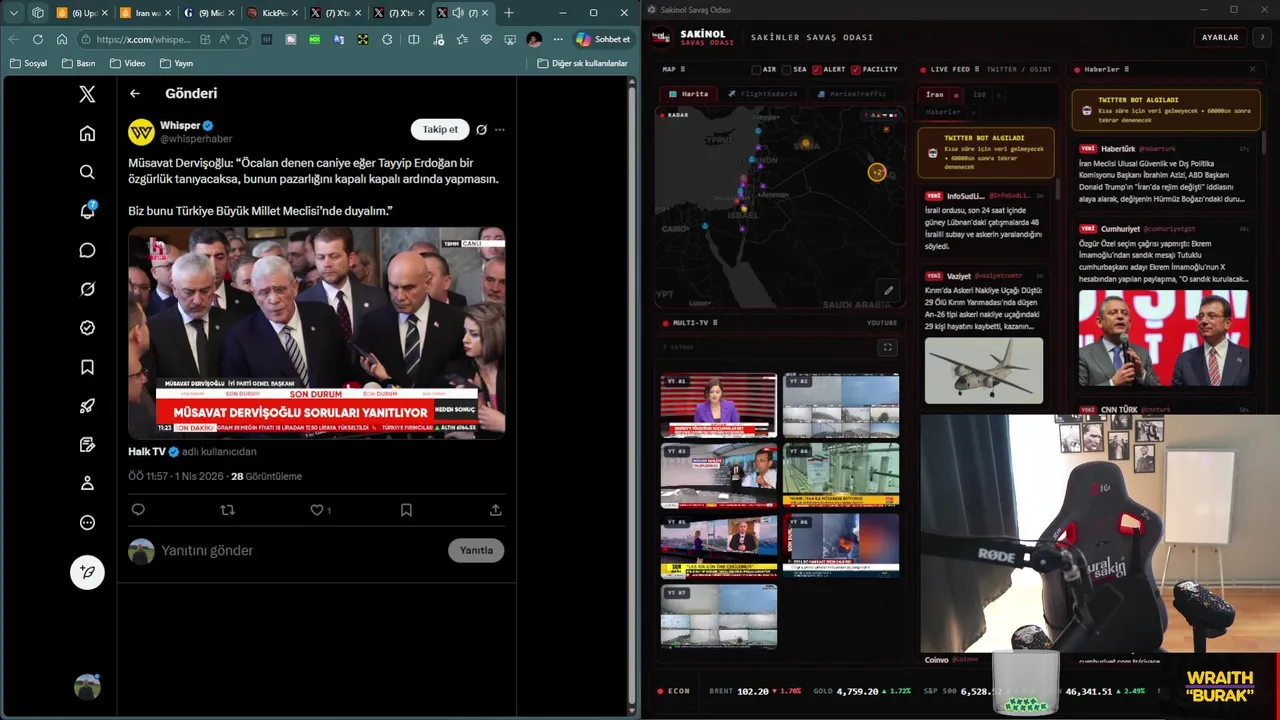
Task: Reply to Whisper's post via comment icon
Action: click(x=138, y=510)
